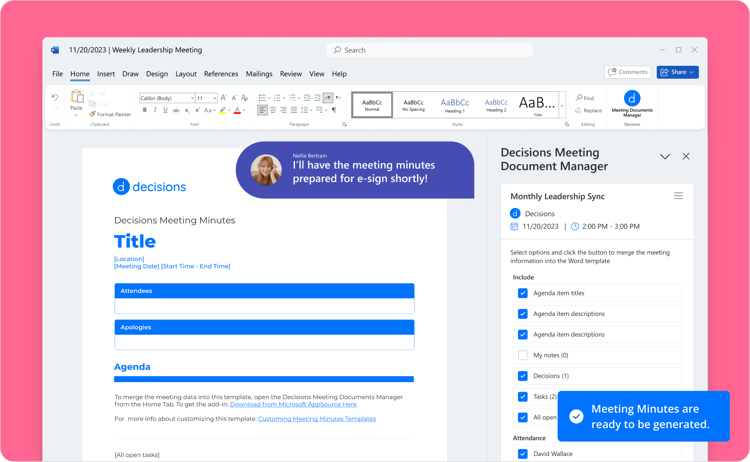Apply Bold formatting from the ribbon
The width and height of the screenshot is (750, 462).
[145, 111]
